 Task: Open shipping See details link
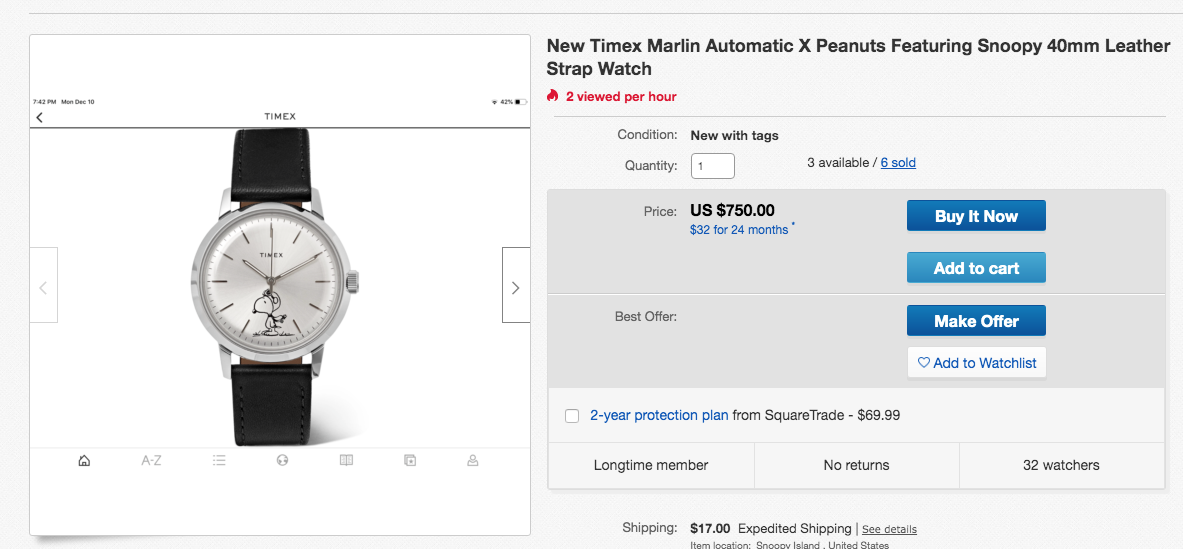[889, 529]
